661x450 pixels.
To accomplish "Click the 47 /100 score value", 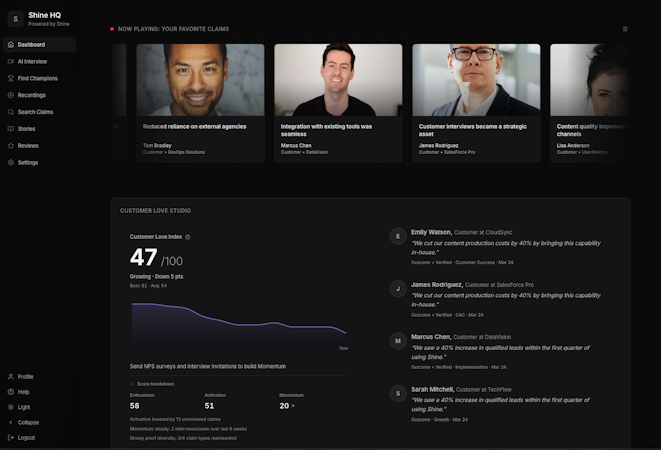I will pyautogui.click(x=156, y=257).
